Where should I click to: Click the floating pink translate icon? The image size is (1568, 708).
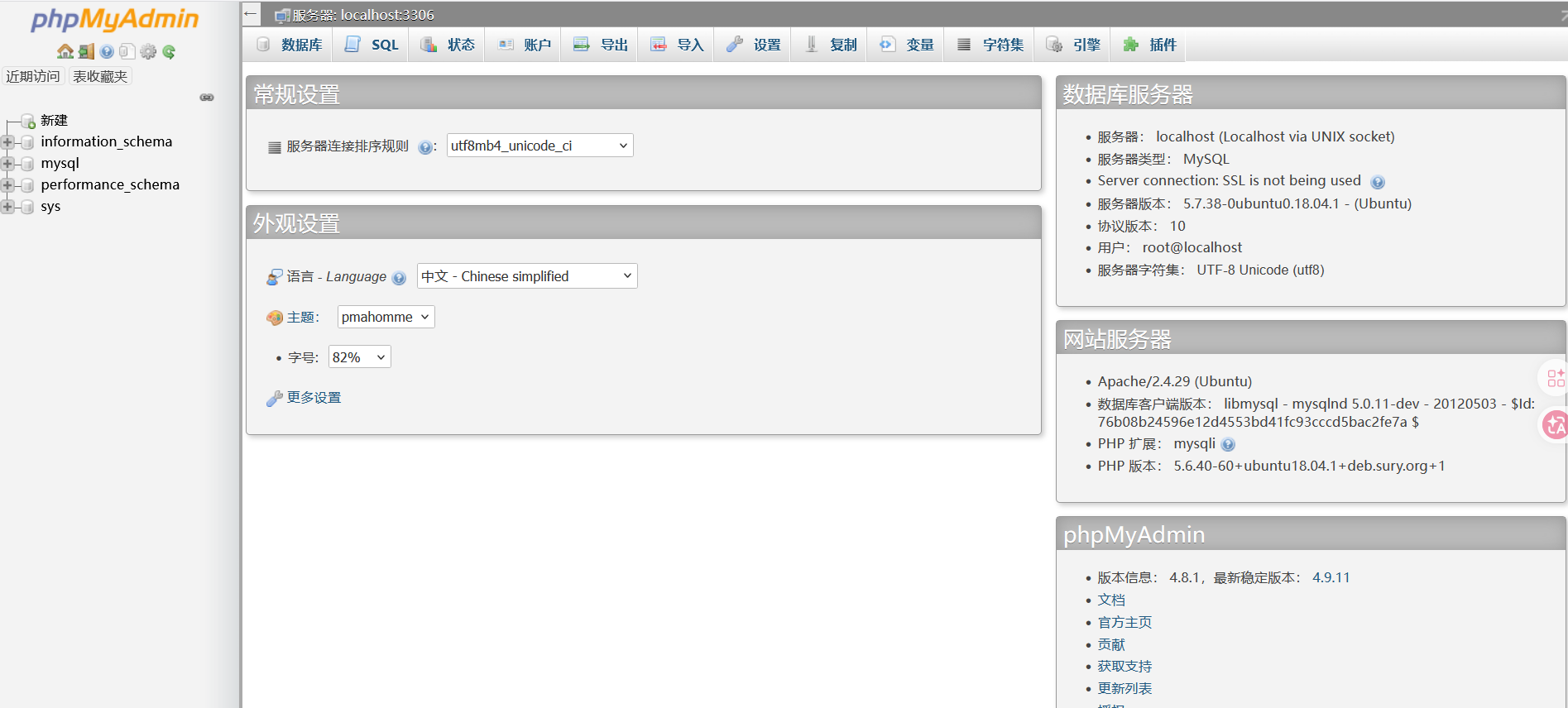pos(1555,425)
